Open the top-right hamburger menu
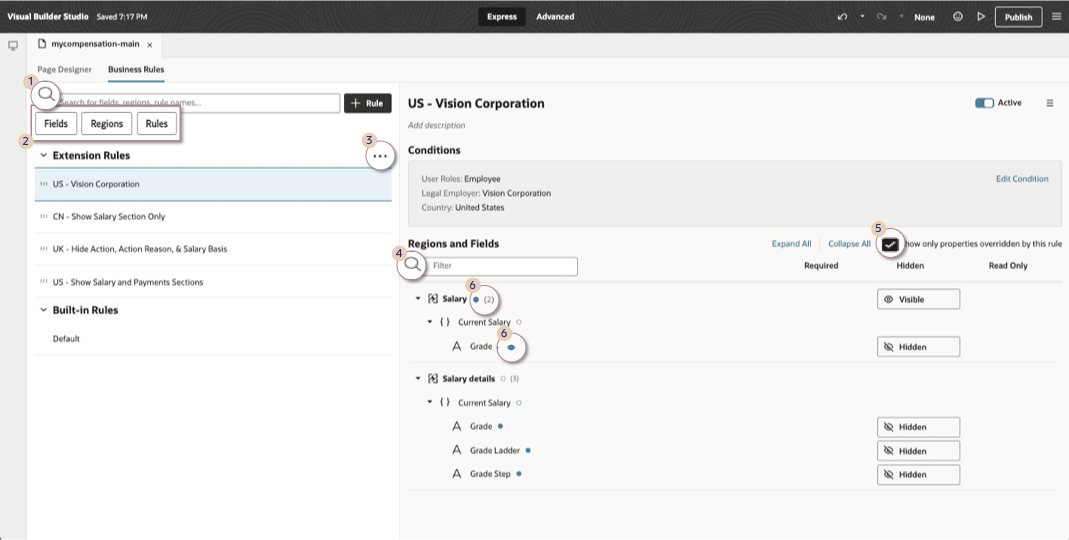 pyautogui.click(x=1057, y=17)
